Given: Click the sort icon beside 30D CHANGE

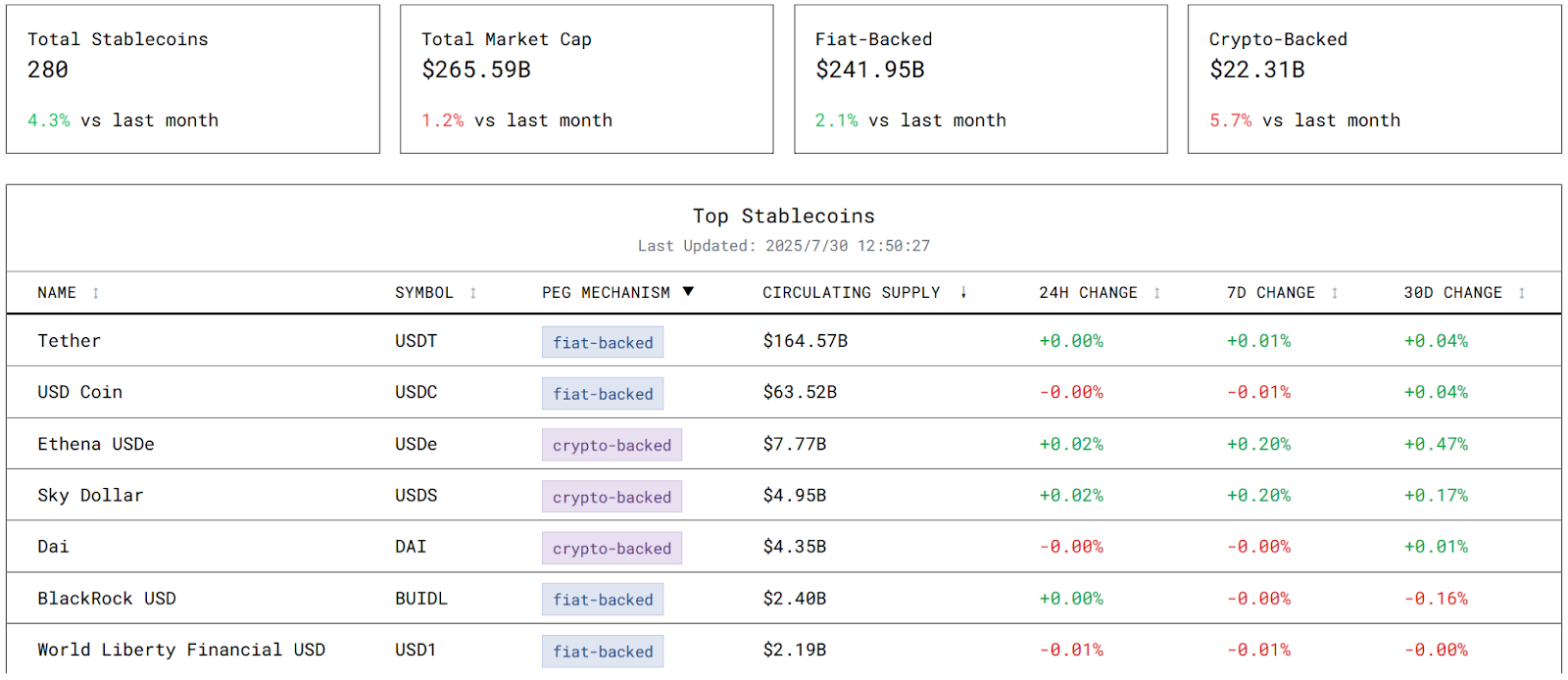Looking at the screenshot, I should tap(1521, 293).
